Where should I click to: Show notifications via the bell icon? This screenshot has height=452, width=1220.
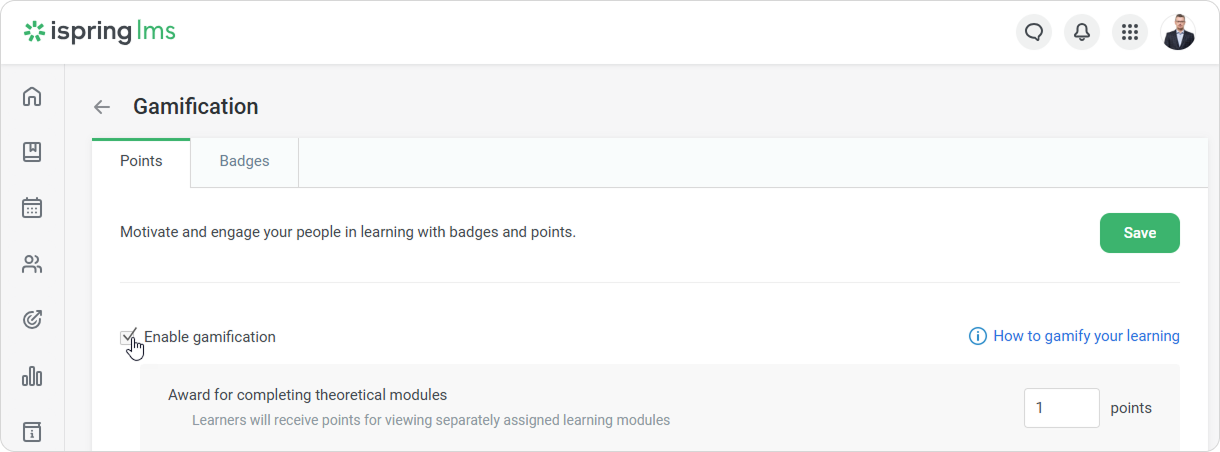click(x=1082, y=32)
